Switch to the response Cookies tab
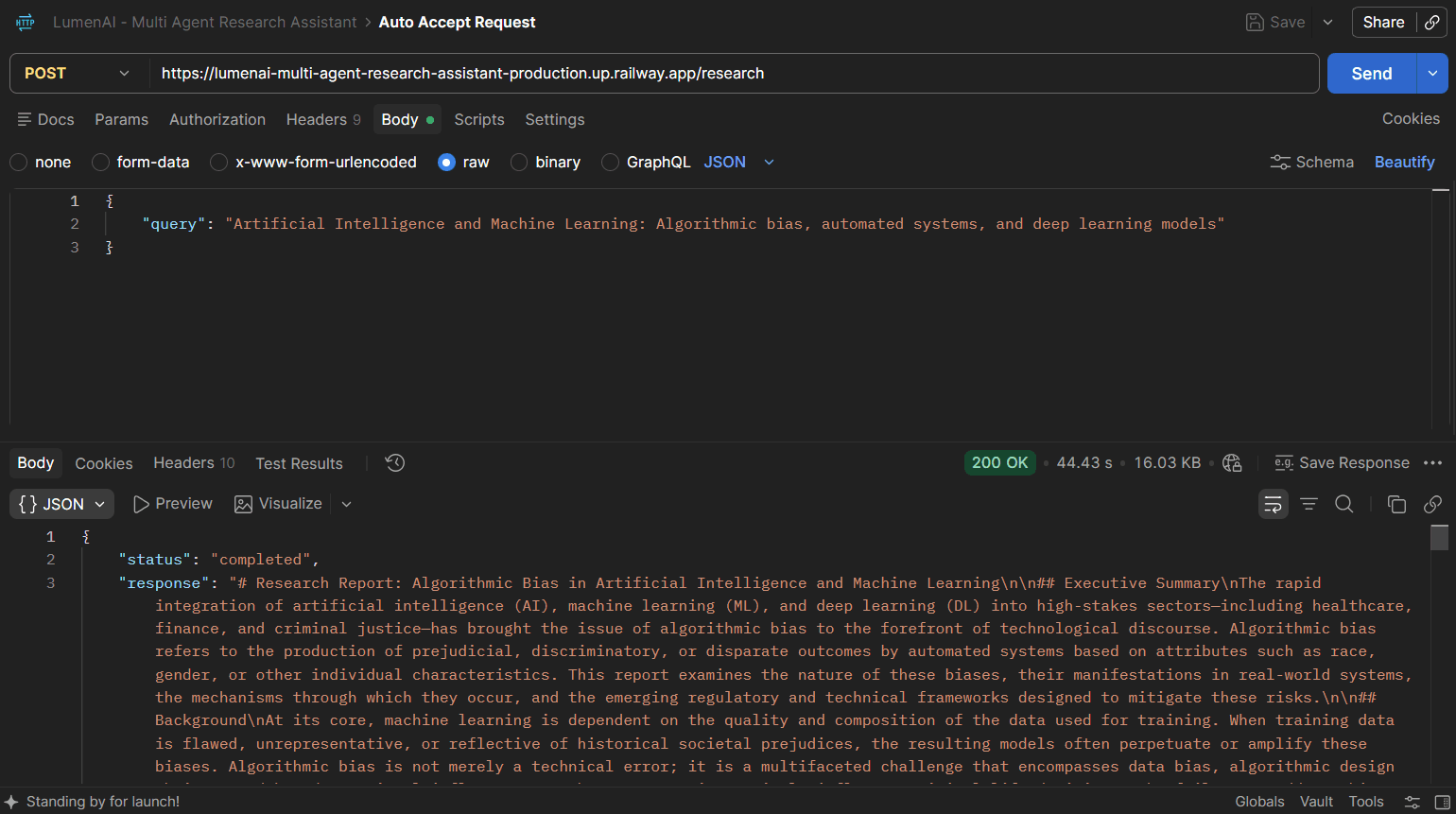 pyautogui.click(x=104, y=463)
